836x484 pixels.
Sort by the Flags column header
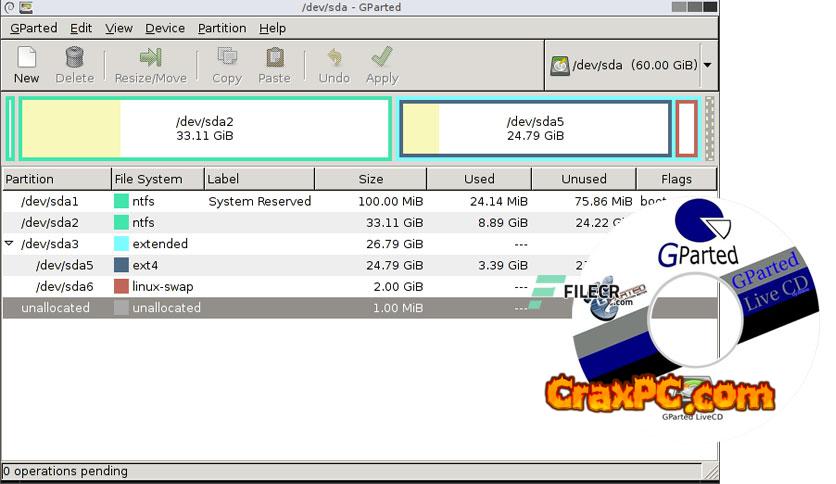(x=677, y=179)
